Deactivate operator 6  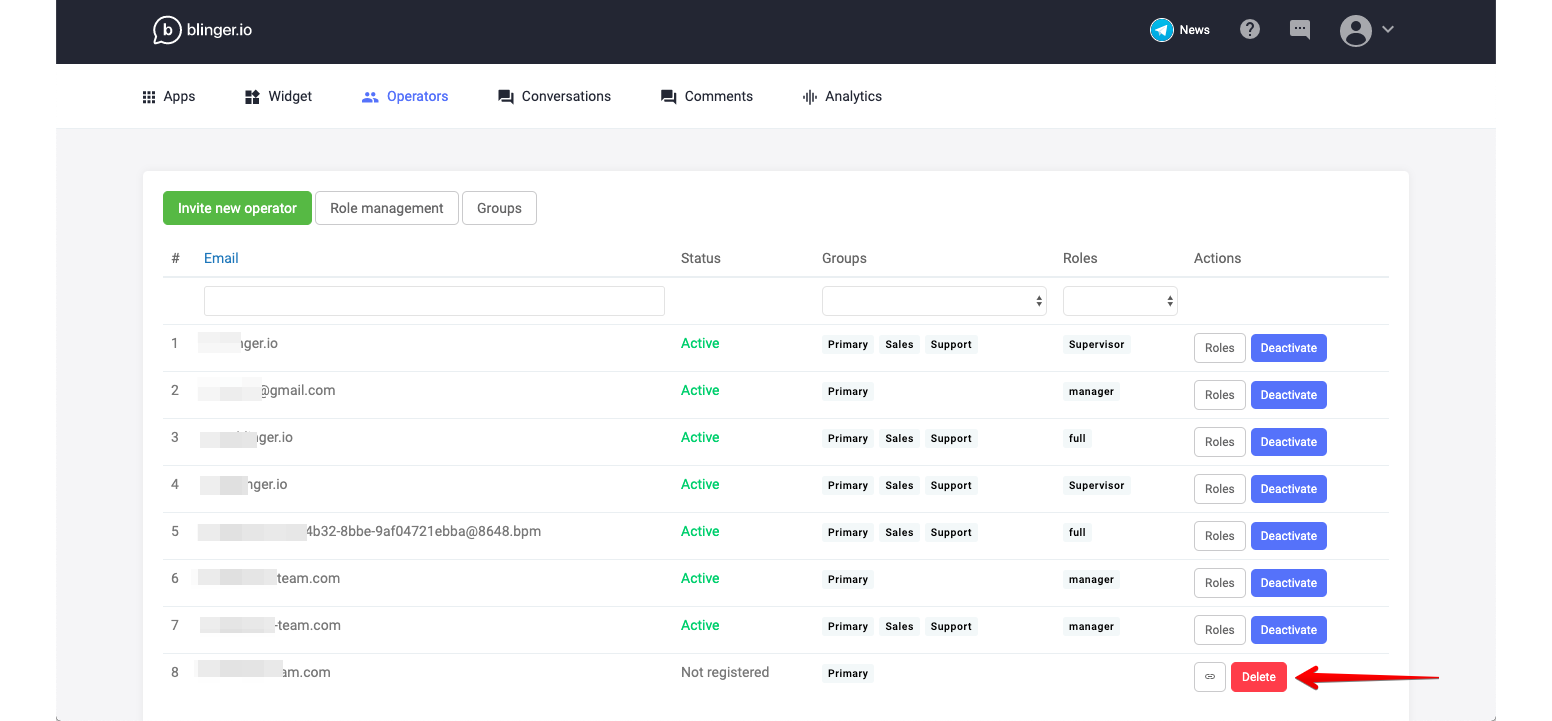[1289, 583]
